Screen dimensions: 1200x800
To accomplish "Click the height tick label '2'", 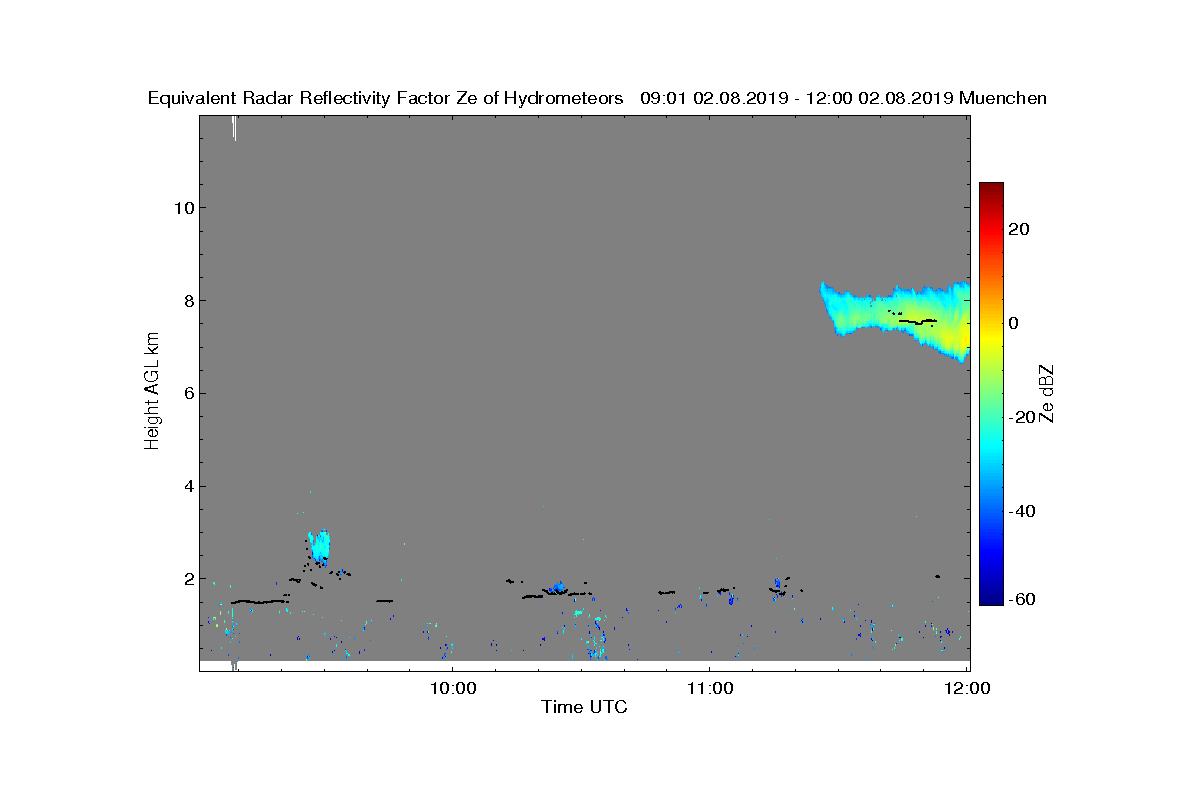I will tap(188, 579).
